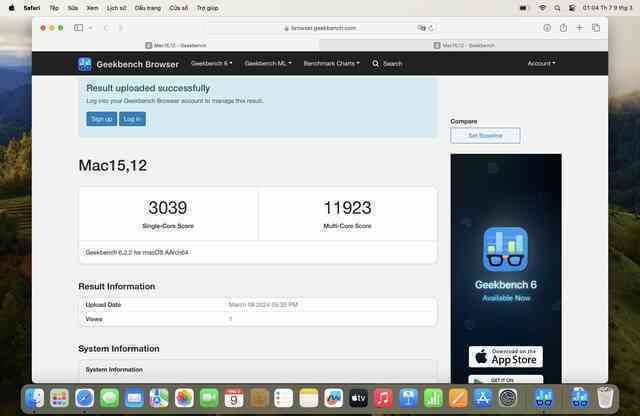Click the Log in button
640x416 pixels.
tap(132, 119)
